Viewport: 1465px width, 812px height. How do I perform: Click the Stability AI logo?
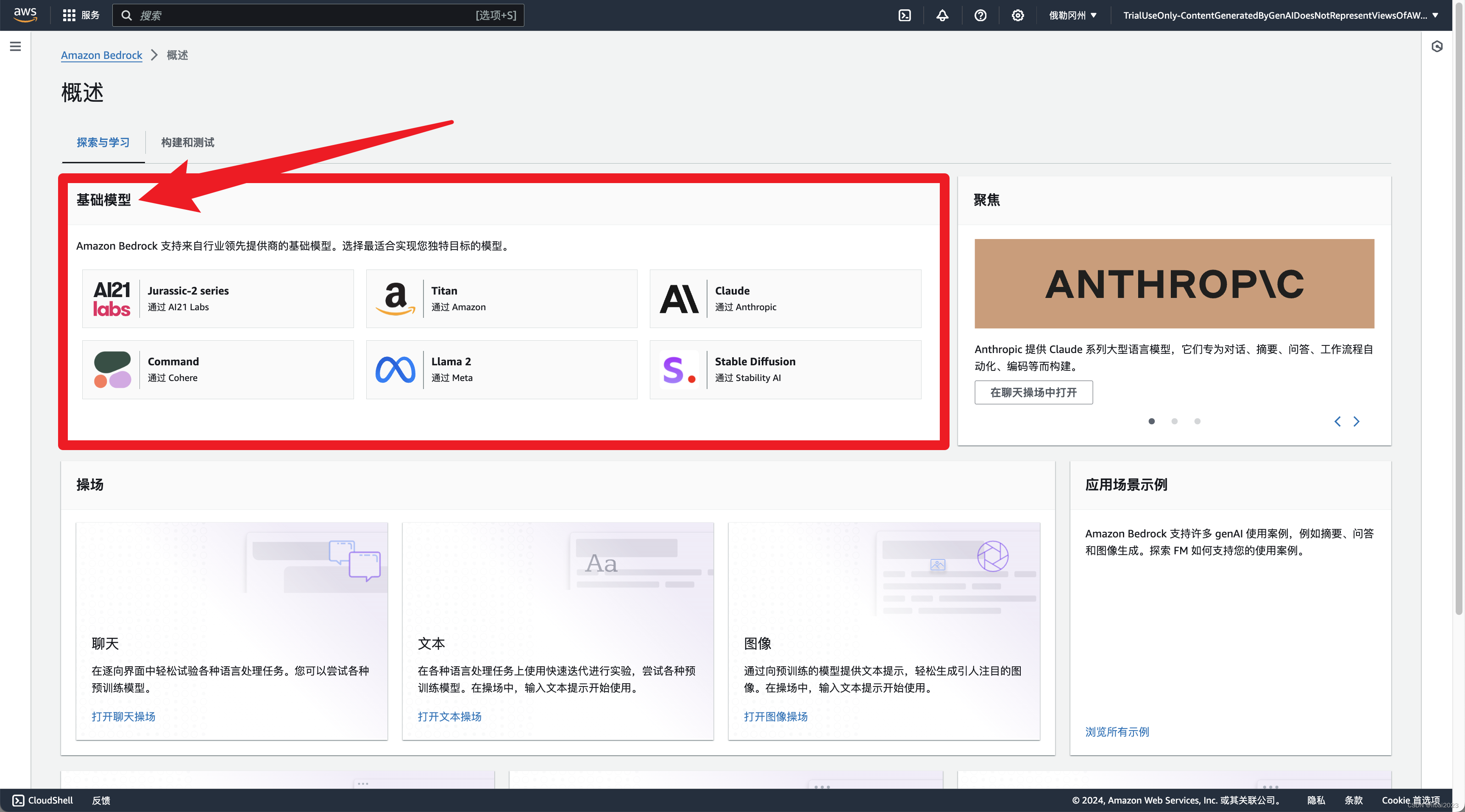point(679,370)
